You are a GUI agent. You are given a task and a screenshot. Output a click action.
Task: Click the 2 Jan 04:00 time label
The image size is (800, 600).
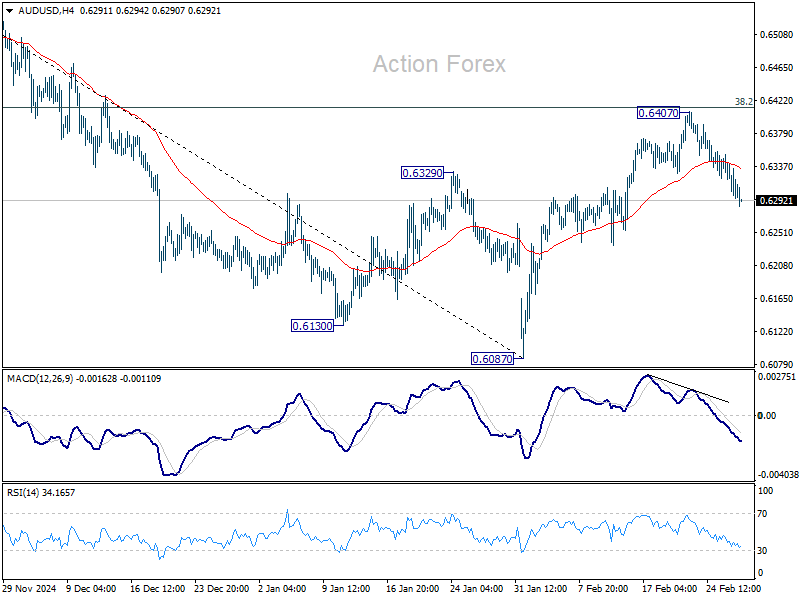pyautogui.click(x=282, y=588)
